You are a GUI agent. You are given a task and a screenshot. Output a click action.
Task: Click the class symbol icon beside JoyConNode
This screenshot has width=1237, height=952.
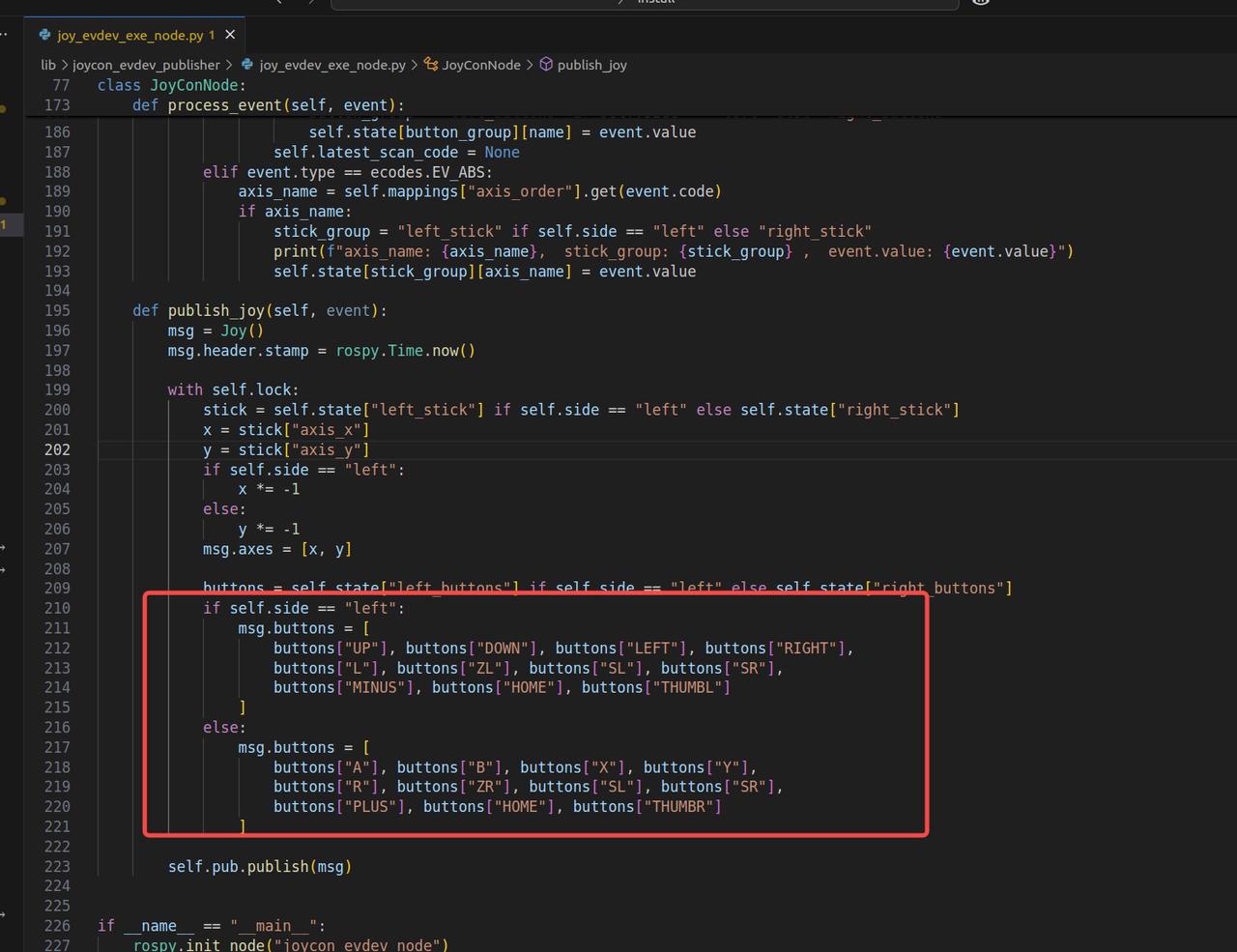click(x=431, y=65)
